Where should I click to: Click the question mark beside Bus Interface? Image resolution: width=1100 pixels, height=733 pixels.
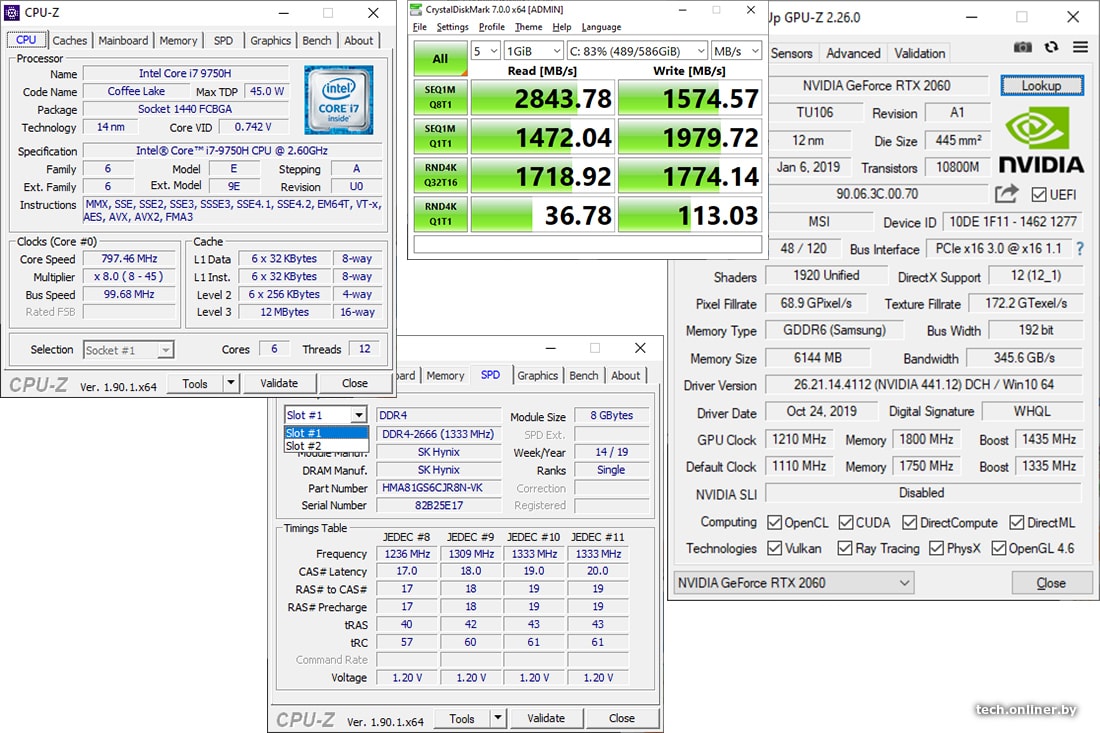click(x=1080, y=248)
